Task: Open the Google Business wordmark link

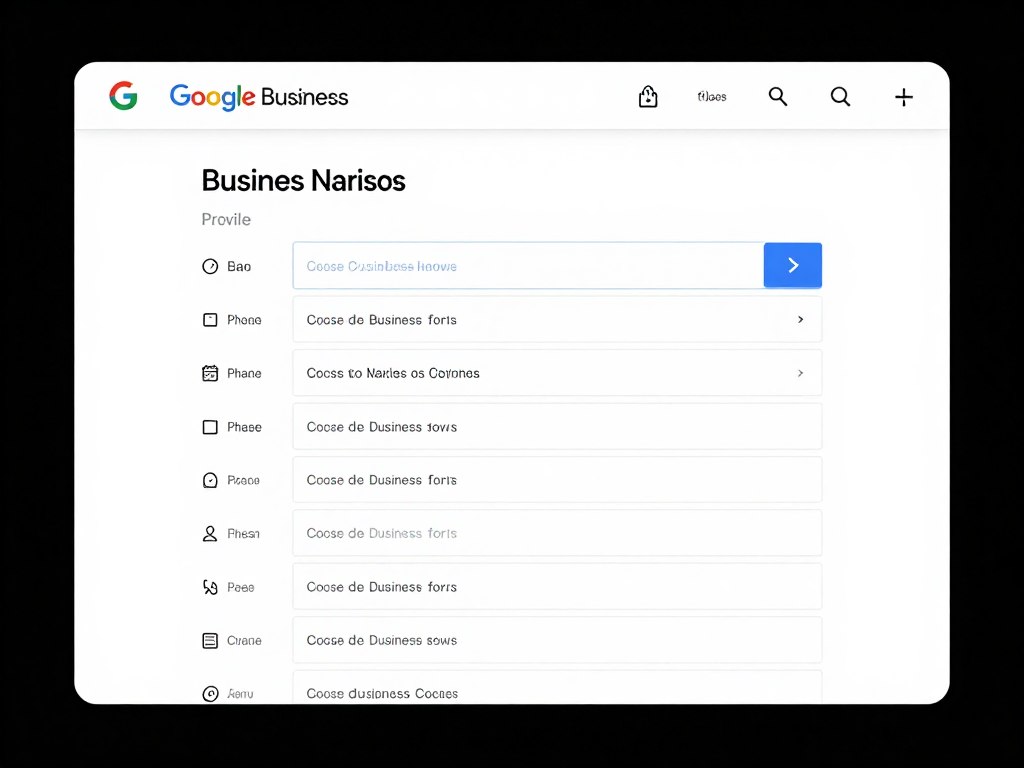Action: coord(259,97)
